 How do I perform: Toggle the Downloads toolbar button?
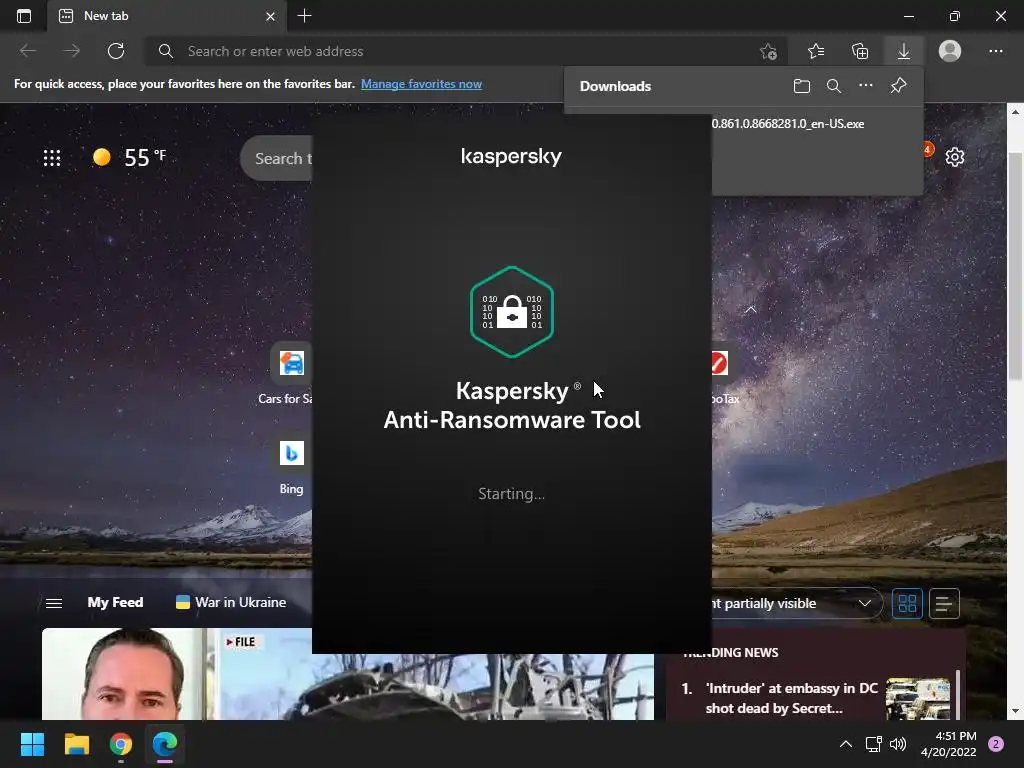(x=904, y=51)
